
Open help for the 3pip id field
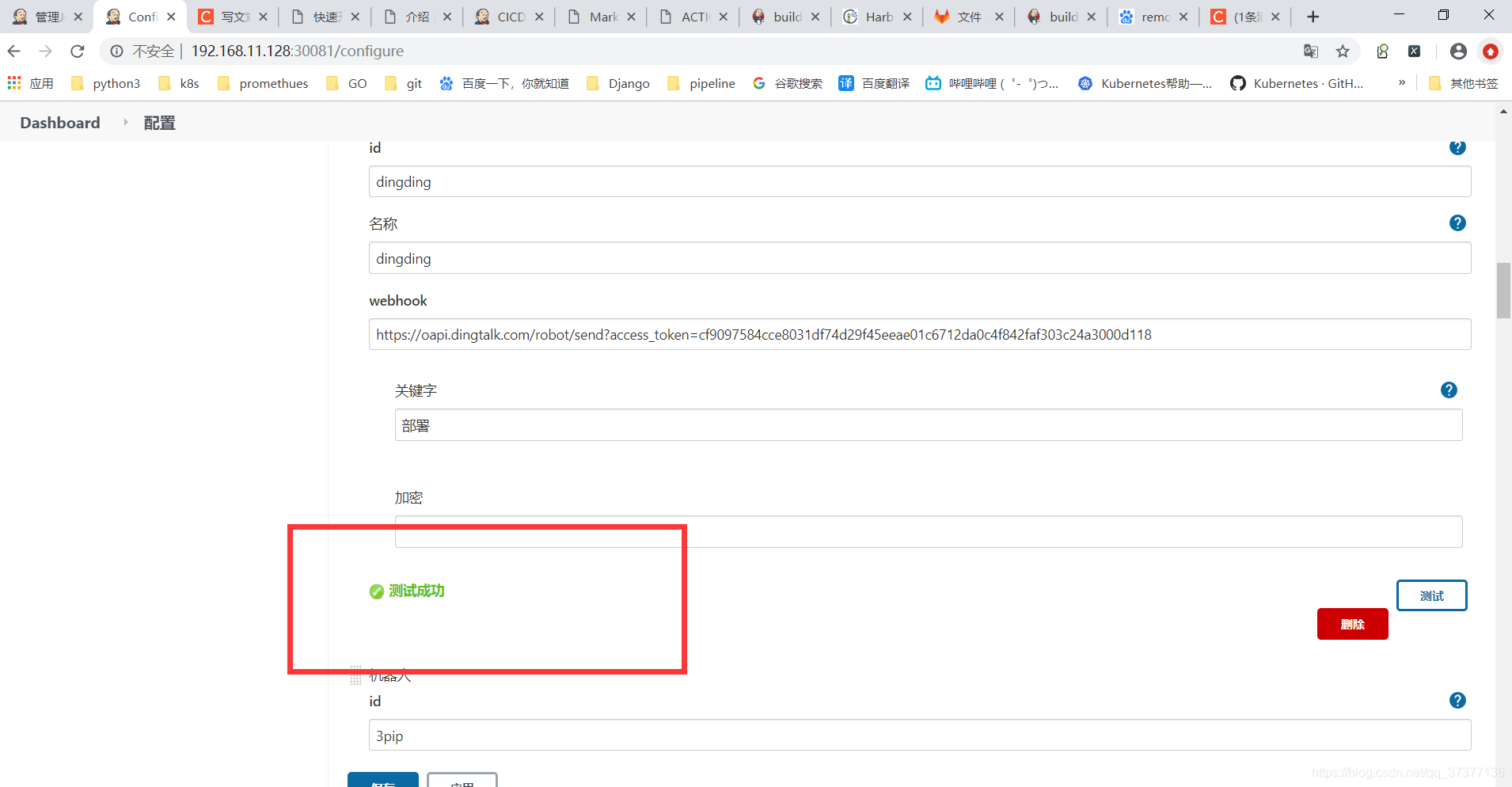(1457, 701)
